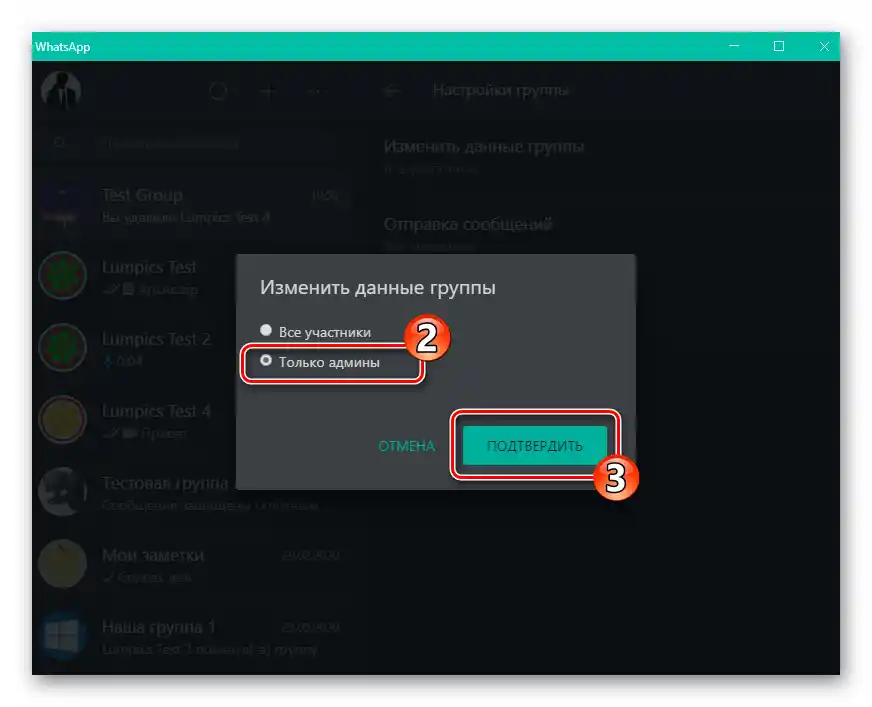Maximize the WhatsApp window
The height and width of the screenshot is (707, 872).
click(779, 46)
